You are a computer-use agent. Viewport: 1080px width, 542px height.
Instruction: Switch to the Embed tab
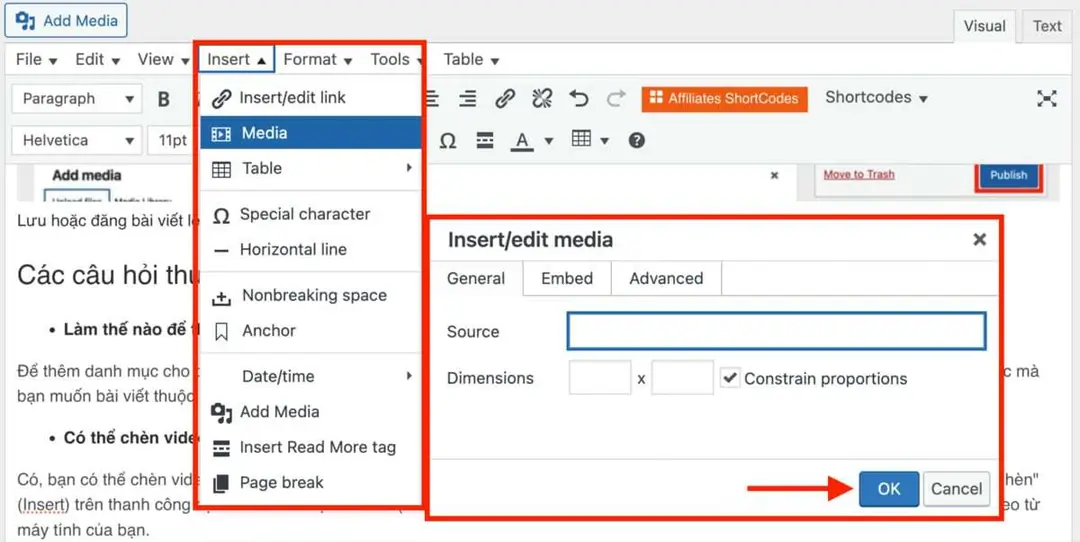[x=567, y=279]
